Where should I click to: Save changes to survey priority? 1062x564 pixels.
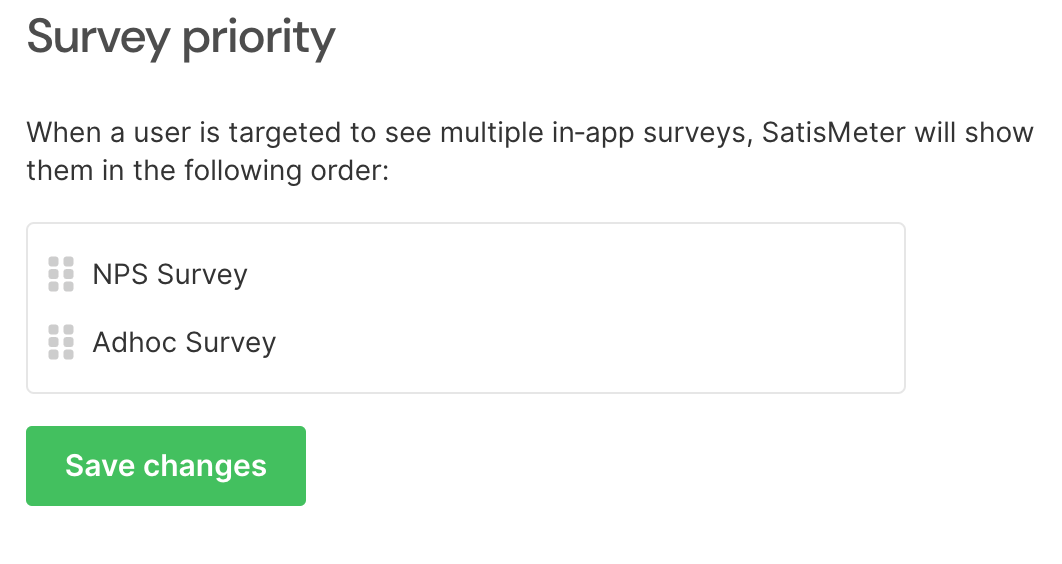click(166, 466)
